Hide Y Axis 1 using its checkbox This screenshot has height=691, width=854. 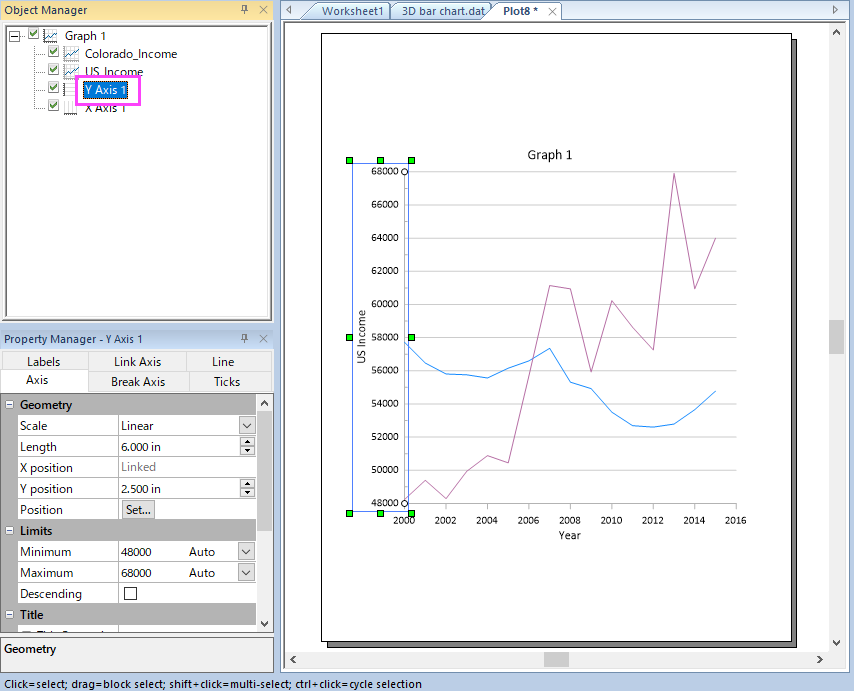pos(53,87)
